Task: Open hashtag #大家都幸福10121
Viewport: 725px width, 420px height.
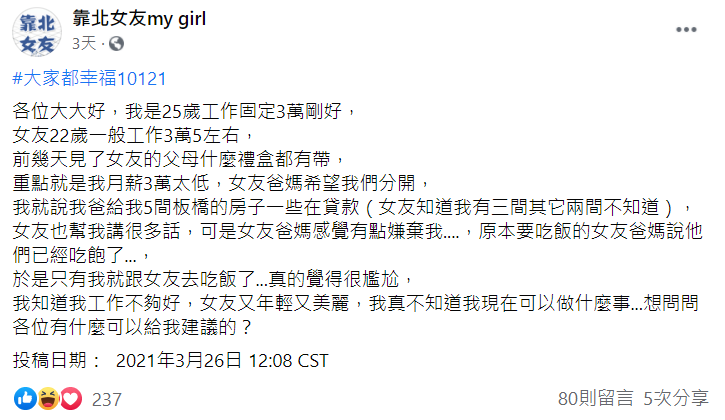Action: coord(89,78)
